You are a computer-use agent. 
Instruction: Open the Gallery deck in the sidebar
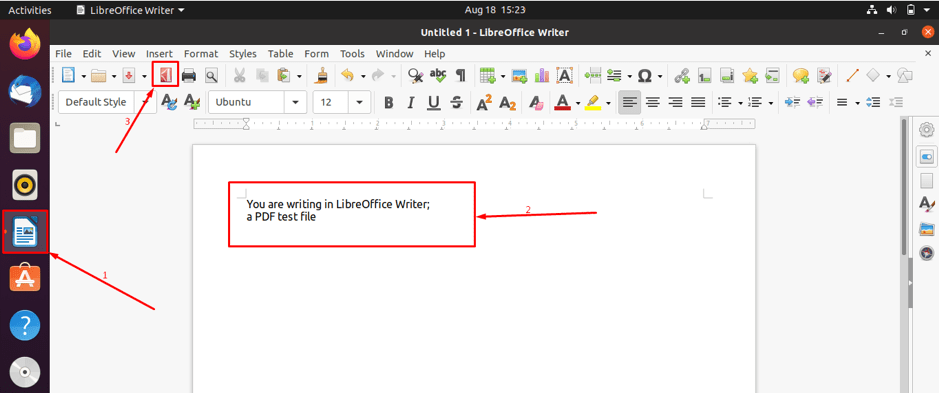tap(926, 228)
